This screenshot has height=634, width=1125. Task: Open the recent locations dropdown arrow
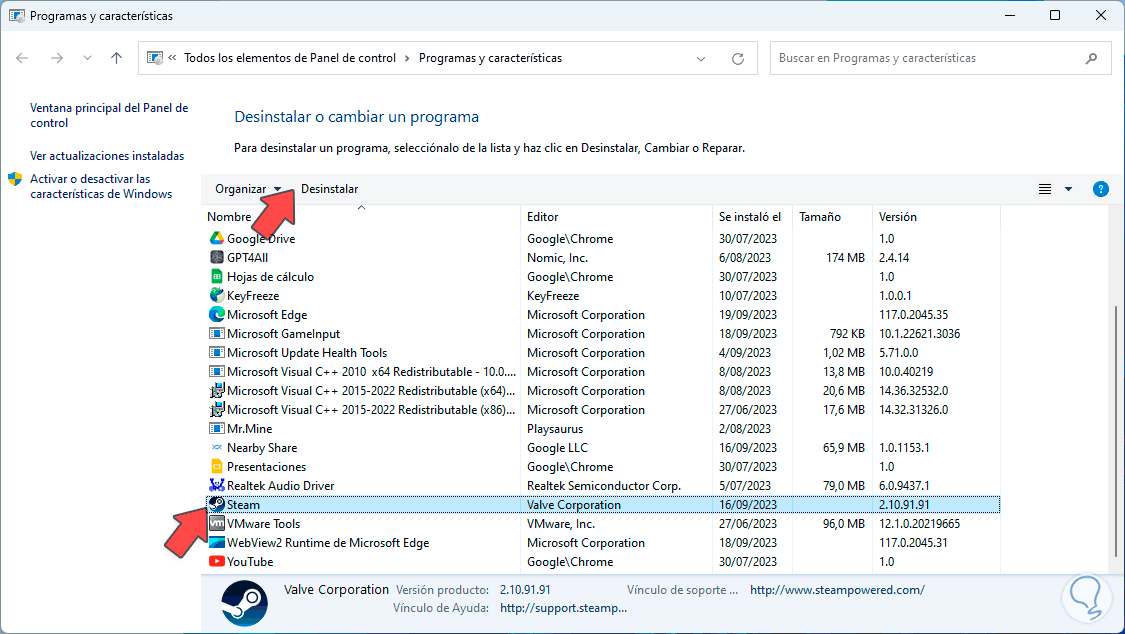tap(87, 58)
